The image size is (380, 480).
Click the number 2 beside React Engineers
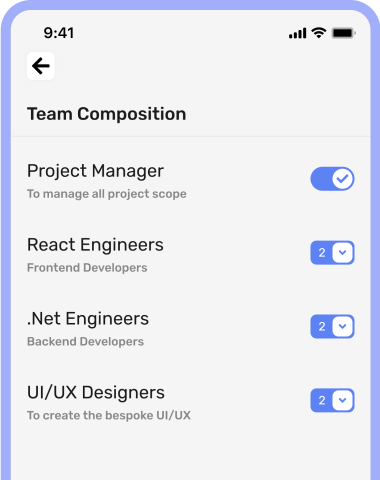tap(322, 252)
